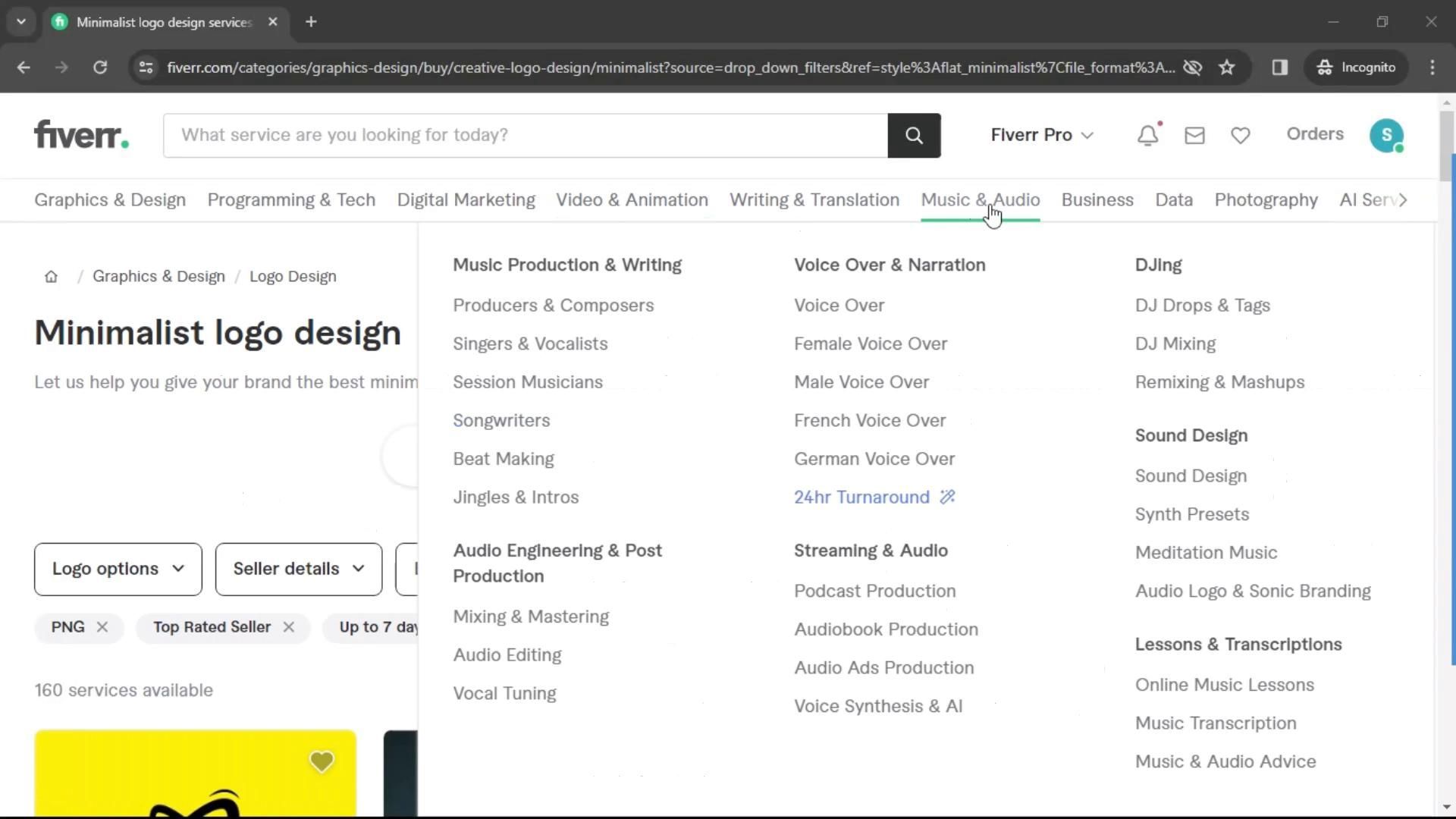The width and height of the screenshot is (1456, 819).
Task: Select Mixing & Mastering link
Action: point(531,617)
